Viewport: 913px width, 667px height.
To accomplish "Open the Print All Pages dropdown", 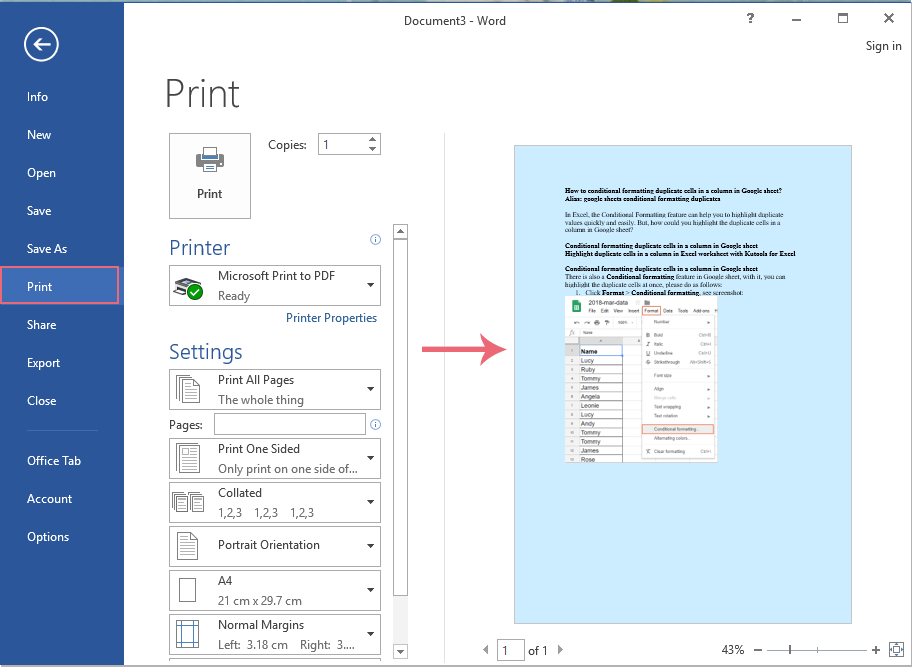I will point(371,390).
